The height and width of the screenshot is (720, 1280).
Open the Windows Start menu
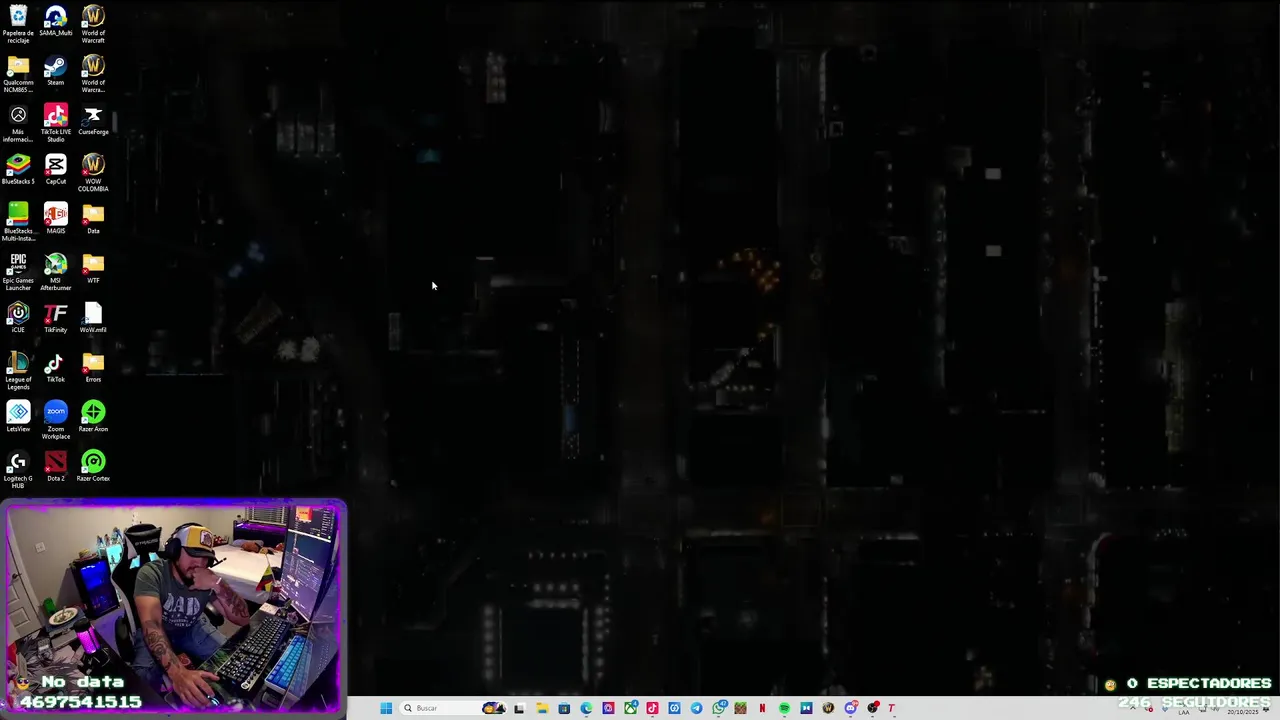(386, 708)
